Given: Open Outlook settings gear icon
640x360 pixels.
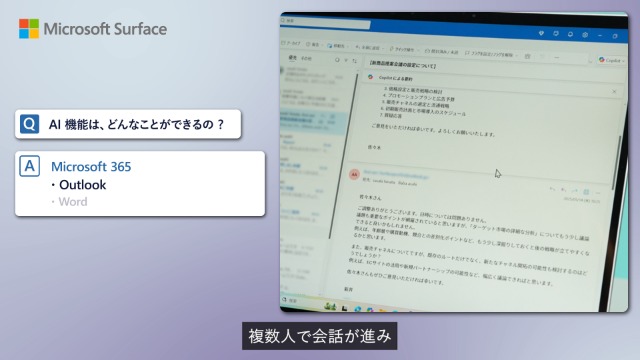Looking at the screenshot, I should click(x=585, y=35).
